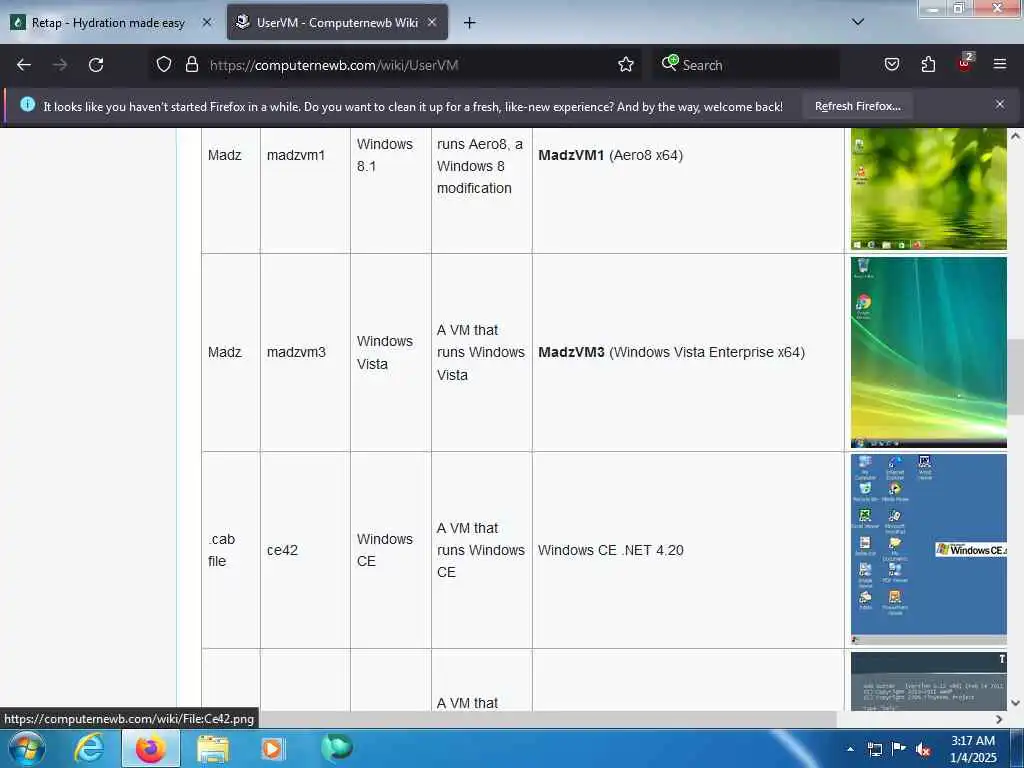Click the Show desktop strip
Viewport: 1024px width, 768px height.
pyautogui.click(x=1017, y=748)
